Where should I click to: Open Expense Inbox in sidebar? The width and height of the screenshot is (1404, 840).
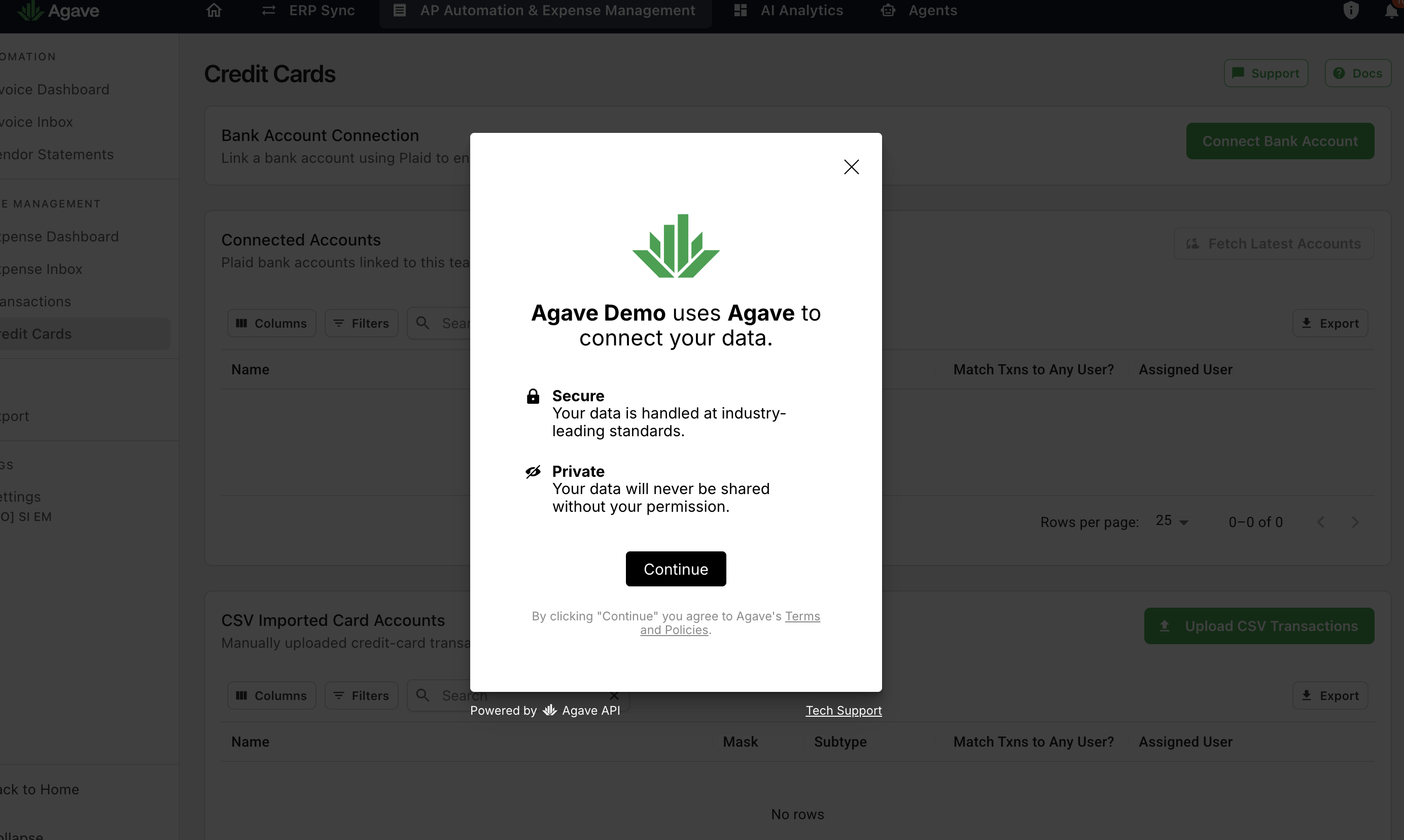point(41,269)
